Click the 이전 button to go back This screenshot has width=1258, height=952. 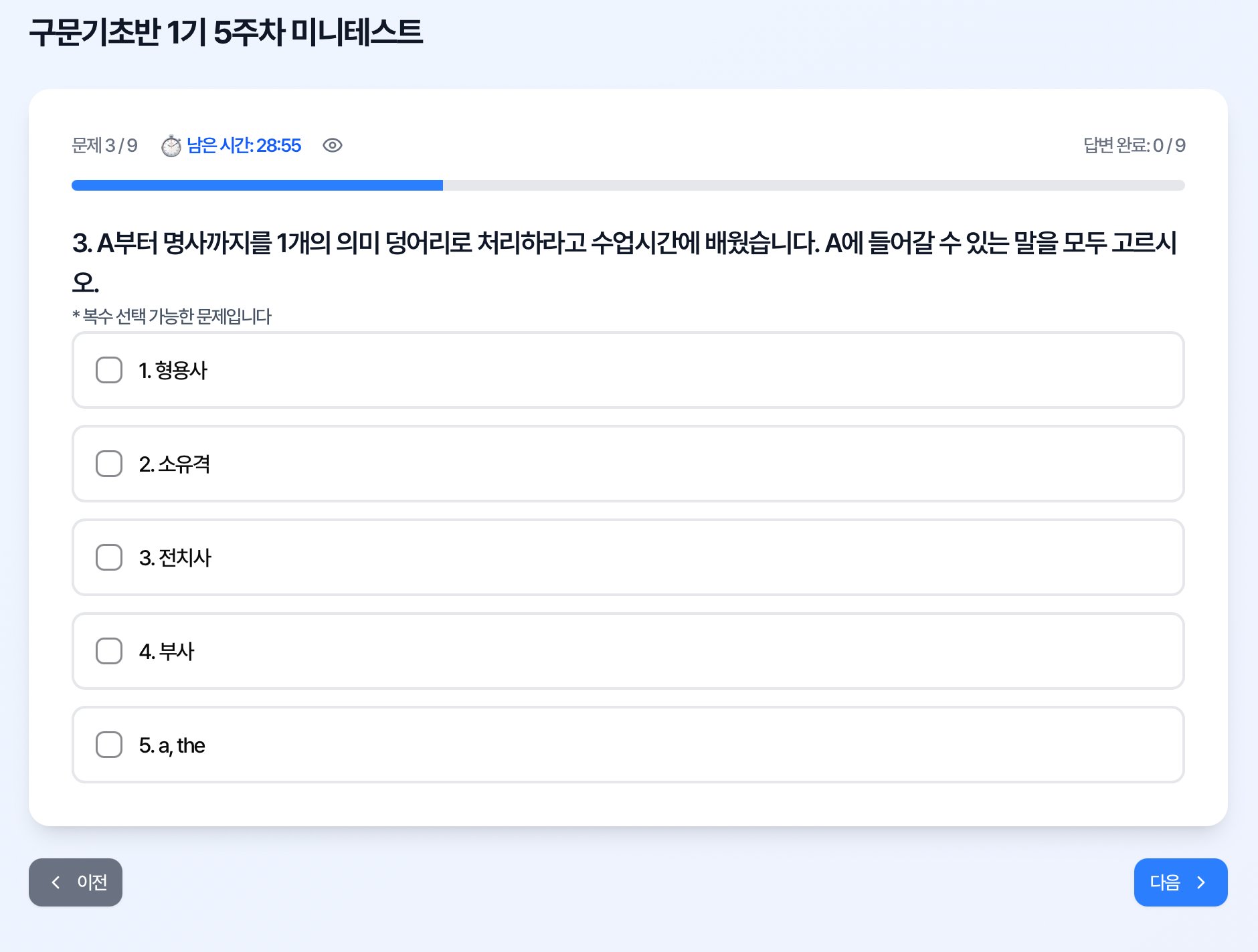coord(76,882)
